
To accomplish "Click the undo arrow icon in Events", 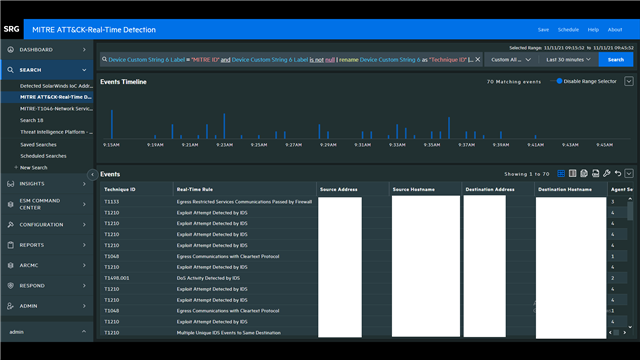I will [x=618, y=174].
